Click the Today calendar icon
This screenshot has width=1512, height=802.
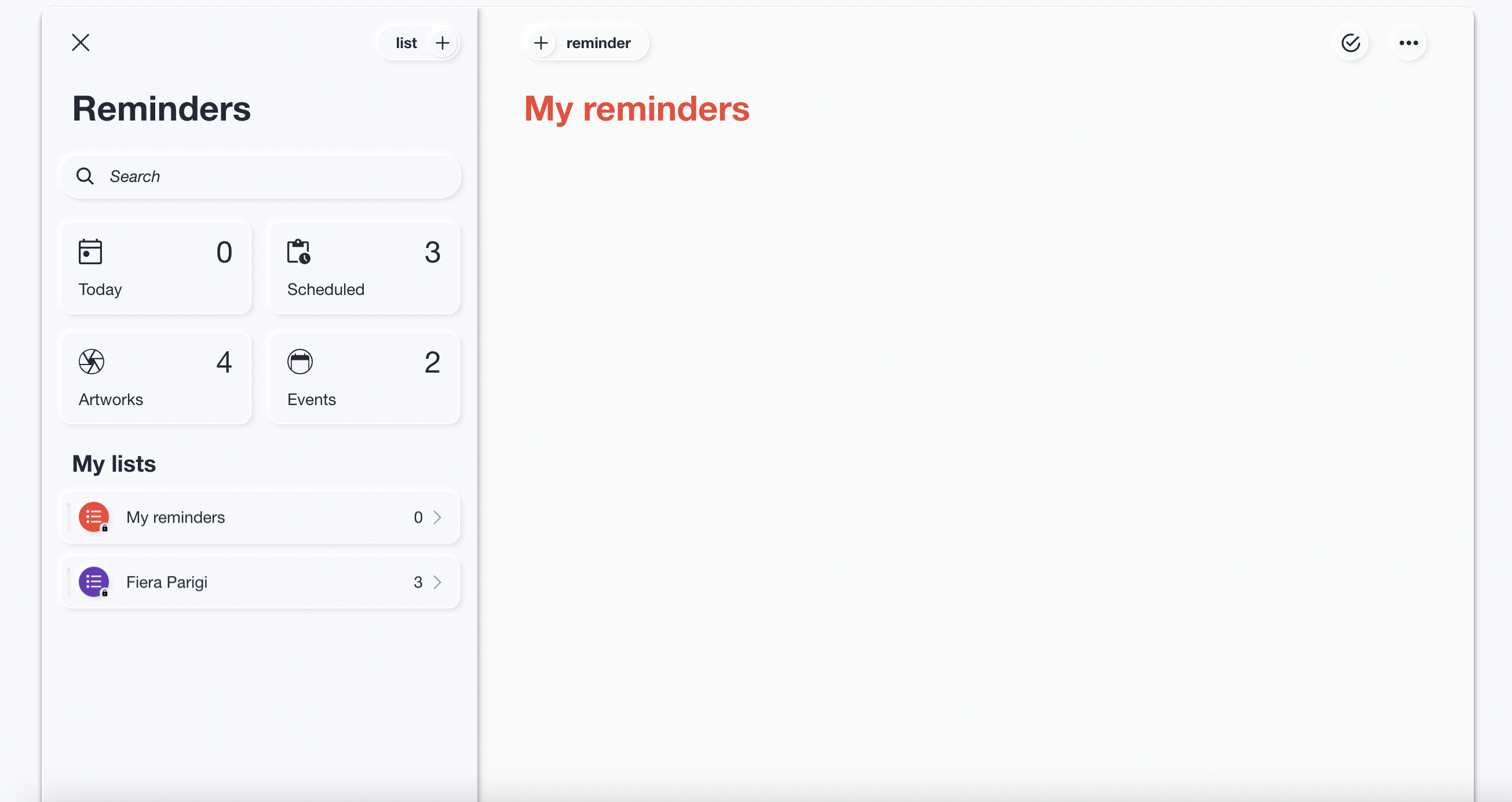[x=90, y=252]
